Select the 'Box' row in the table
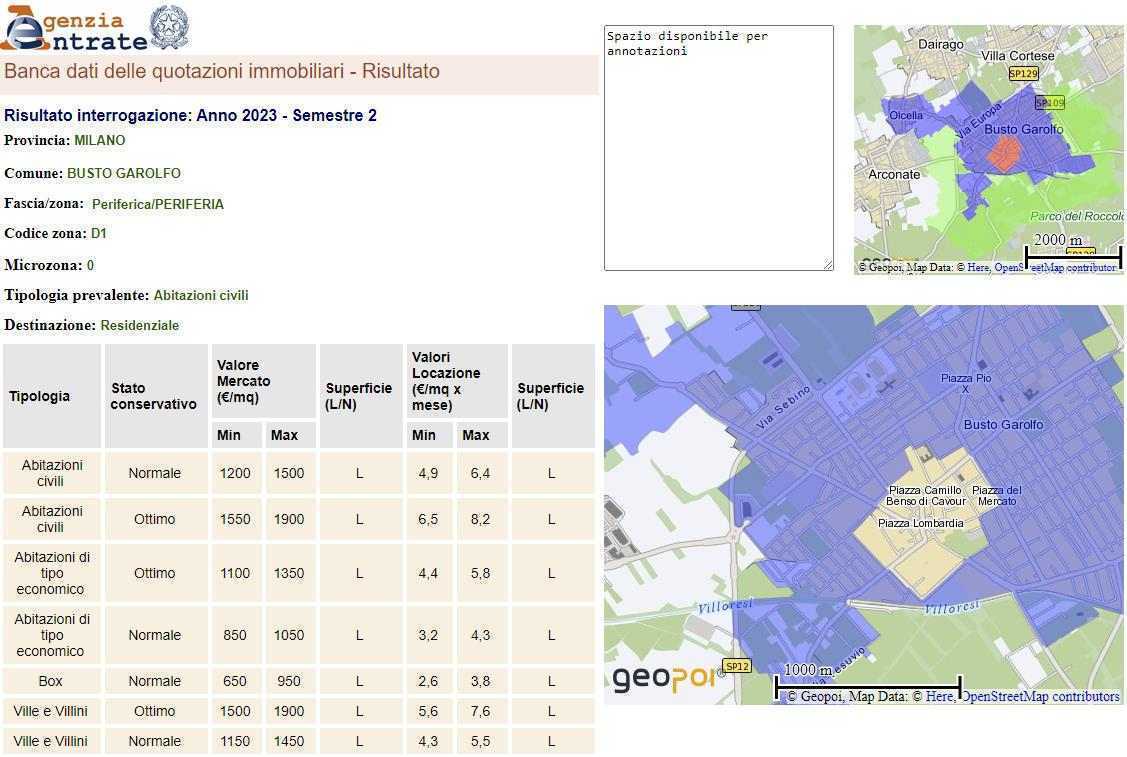1127x757 pixels. 50,681
